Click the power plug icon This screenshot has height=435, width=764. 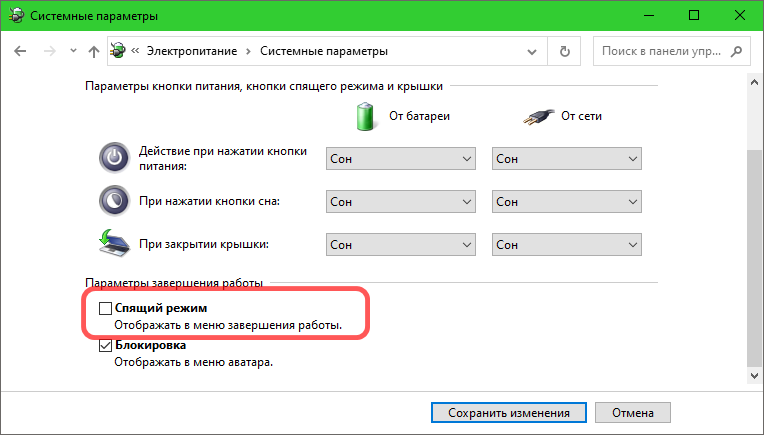[x=537, y=117]
